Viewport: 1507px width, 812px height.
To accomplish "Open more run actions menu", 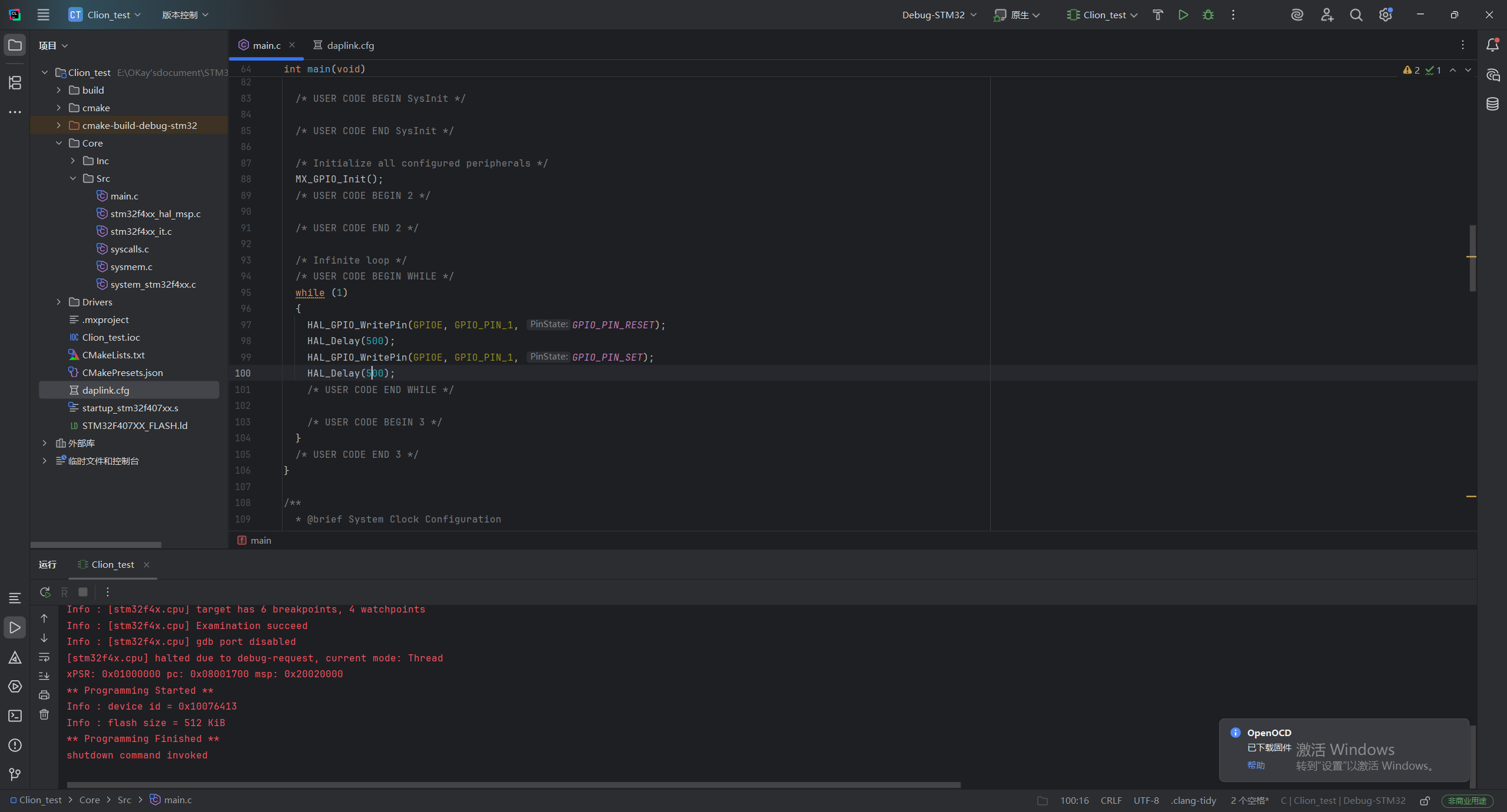I will (1233, 15).
